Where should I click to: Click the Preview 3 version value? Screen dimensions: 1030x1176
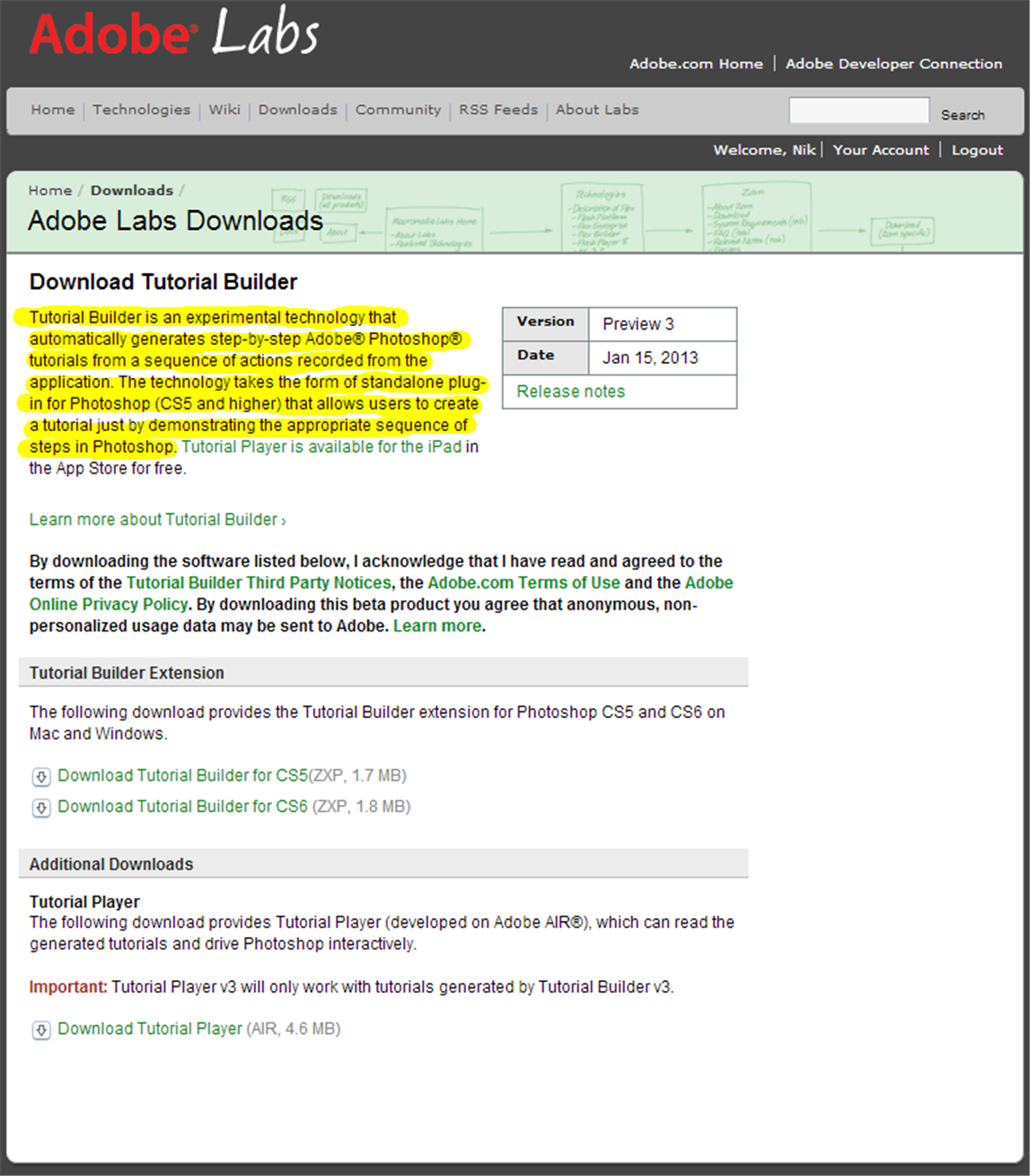638,324
